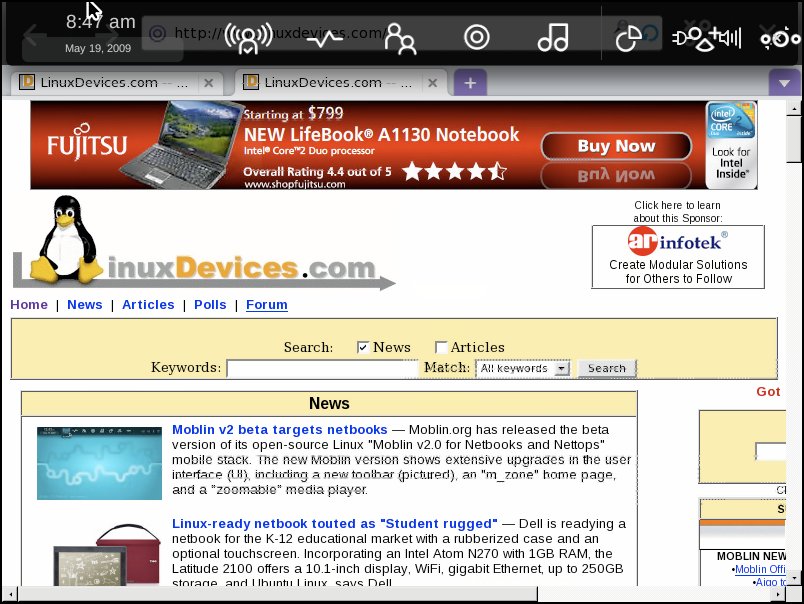Image resolution: width=804 pixels, height=604 pixels.
Task: Open the All keywords Match dropdown
Action: coord(522,369)
